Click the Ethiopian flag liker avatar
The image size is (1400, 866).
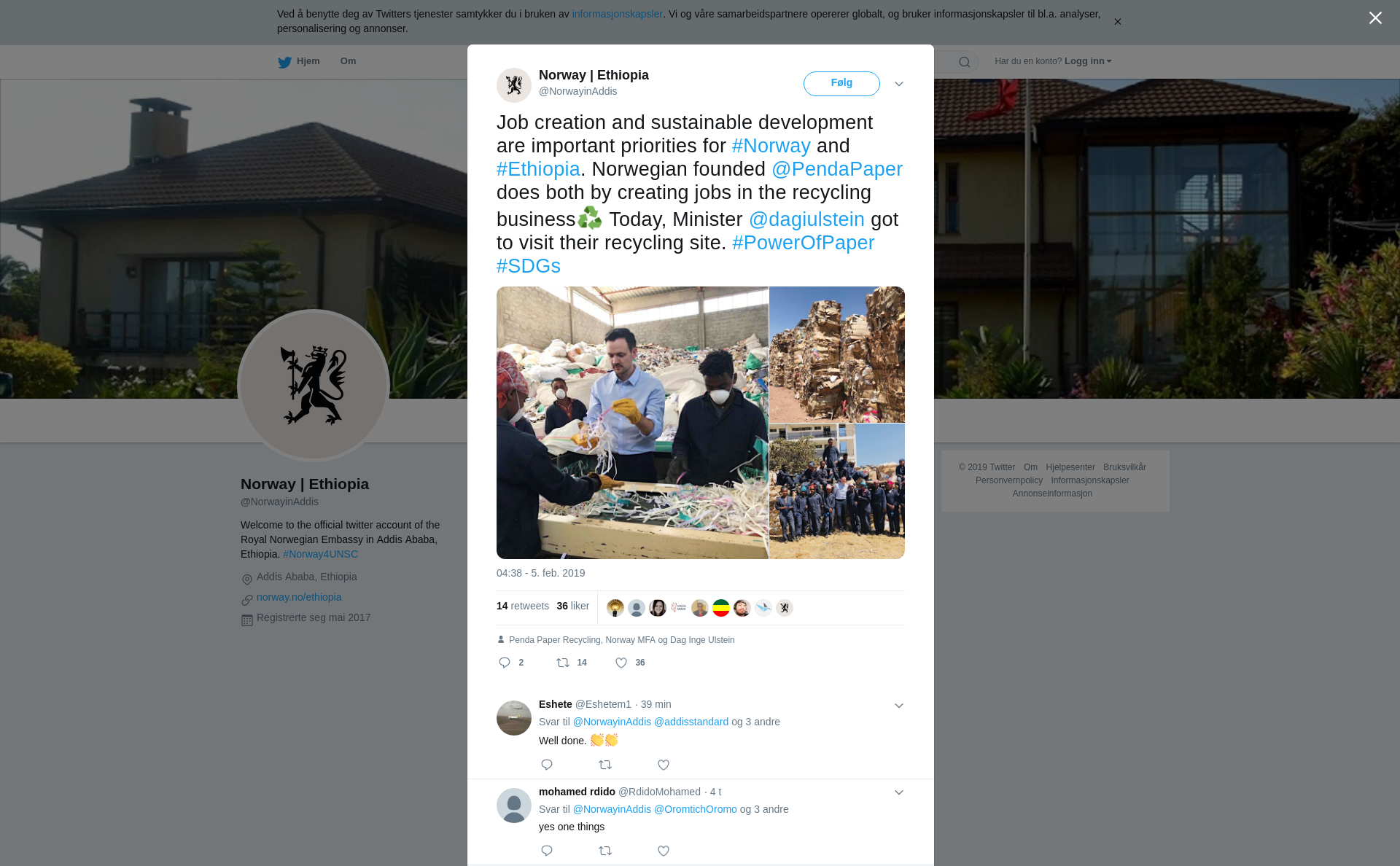coord(721,608)
